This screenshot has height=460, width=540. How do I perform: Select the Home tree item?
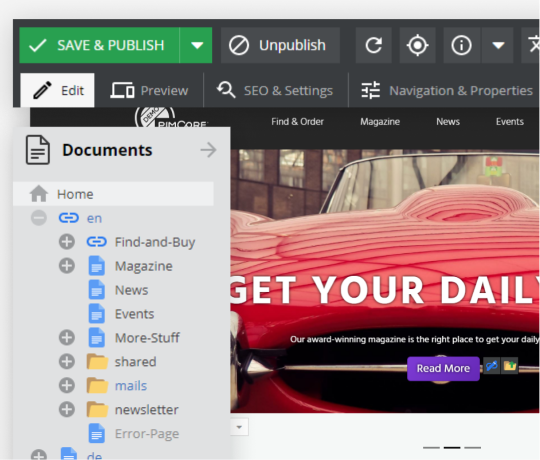coord(113,194)
